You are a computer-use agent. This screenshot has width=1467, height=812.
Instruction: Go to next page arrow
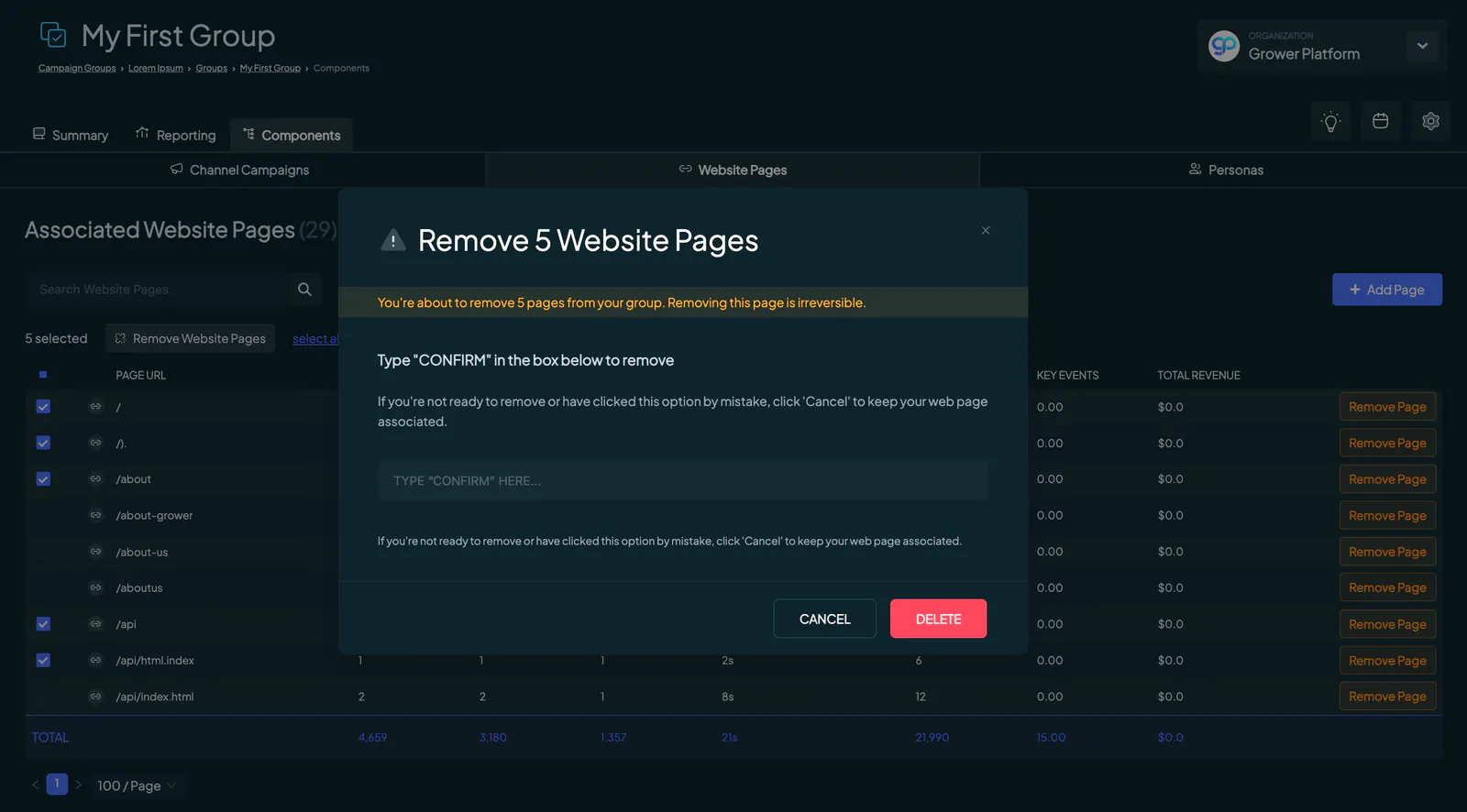pyautogui.click(x=79, y=785)
